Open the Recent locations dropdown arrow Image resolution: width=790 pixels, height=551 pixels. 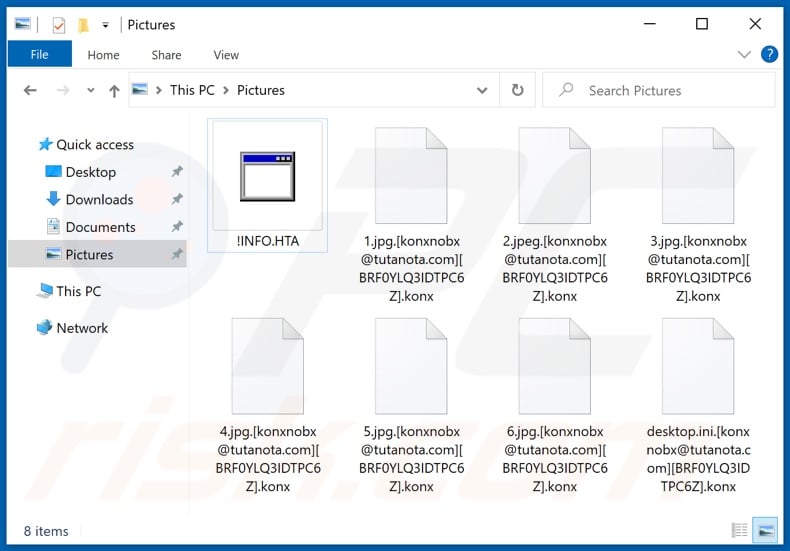pos(90,91)
